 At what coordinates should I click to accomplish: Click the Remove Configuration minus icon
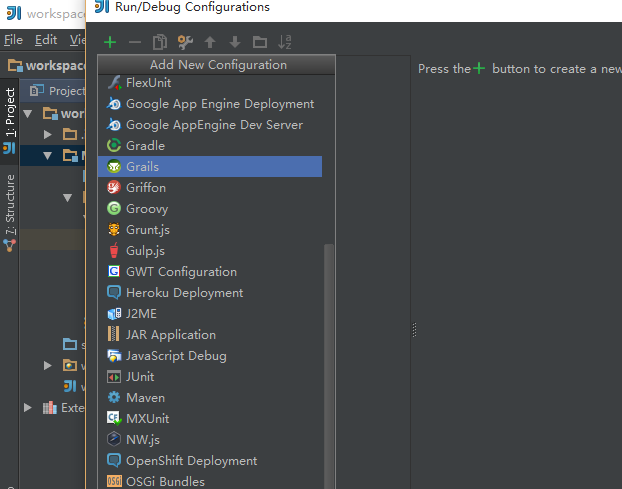(x=135, y=42)
